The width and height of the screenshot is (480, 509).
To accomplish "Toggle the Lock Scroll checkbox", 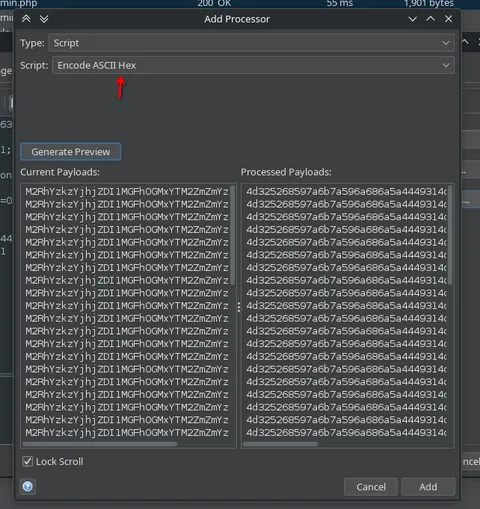I will 27,461.
